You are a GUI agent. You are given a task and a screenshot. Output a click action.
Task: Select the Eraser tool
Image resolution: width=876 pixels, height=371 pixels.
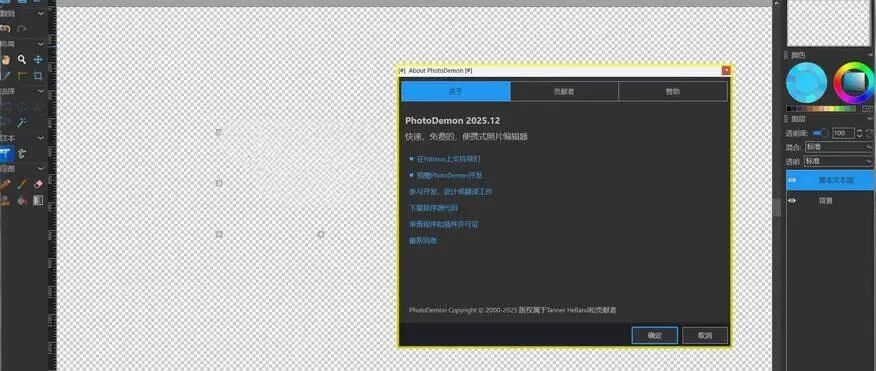tap(38, 184)
